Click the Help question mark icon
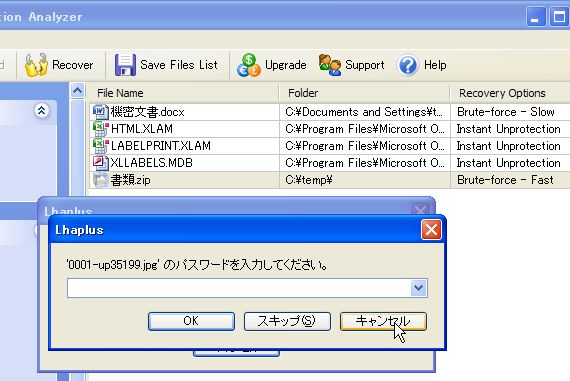 pos(408,65)
